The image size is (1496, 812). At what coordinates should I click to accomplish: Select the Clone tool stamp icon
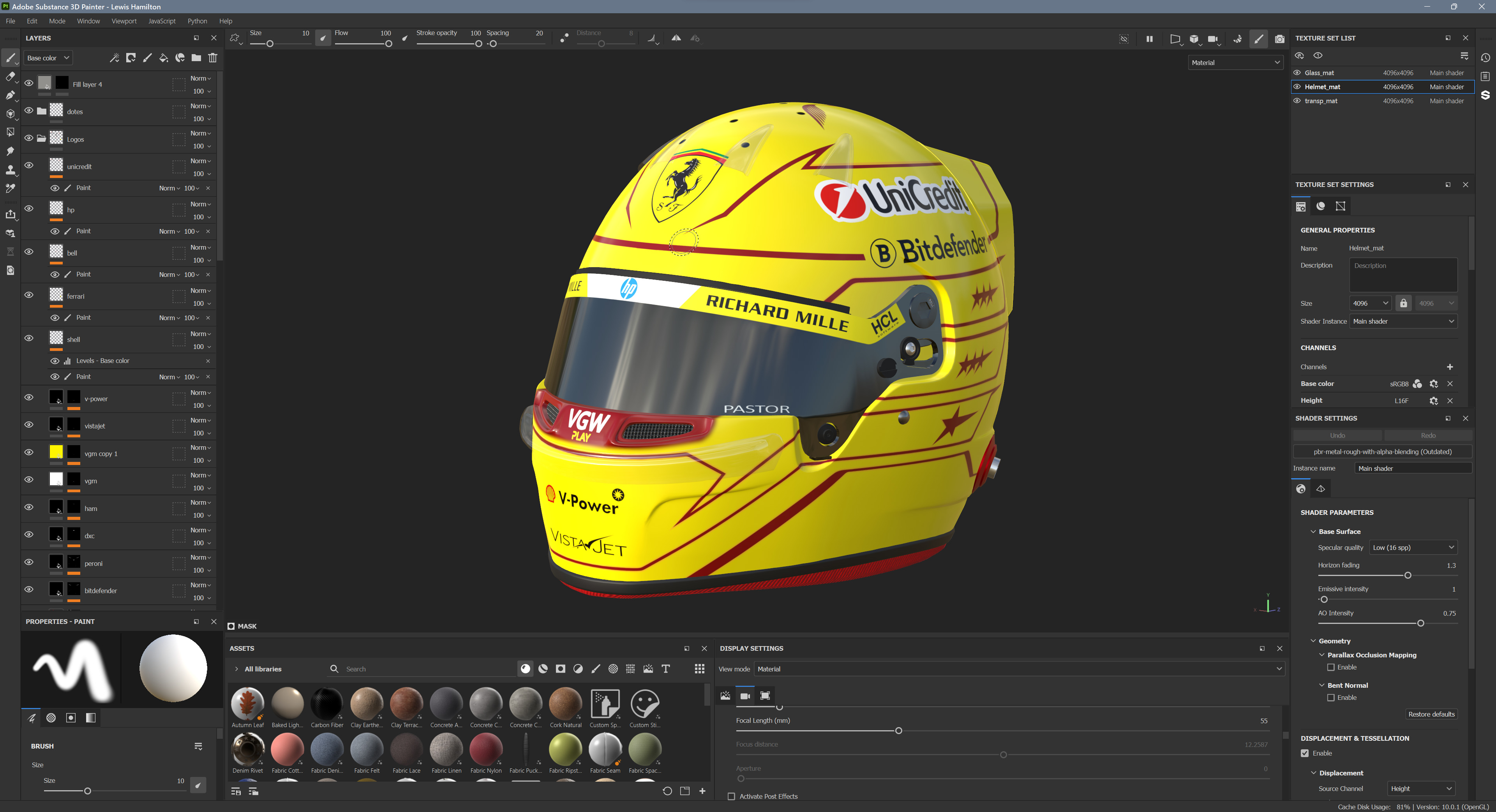coord(11,169)
